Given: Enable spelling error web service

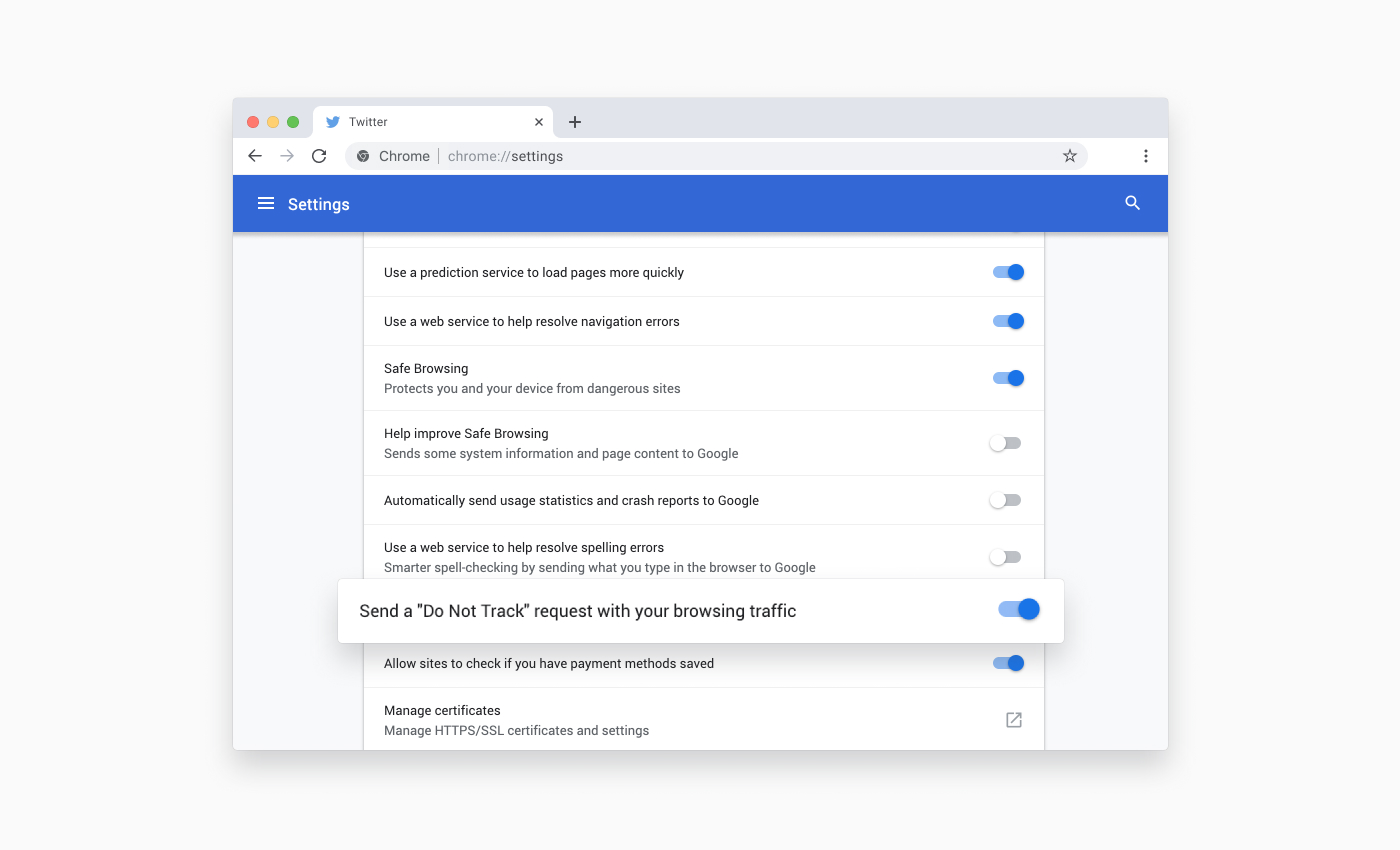Looking at the screenshot, I should pyautogui.click(x=1005, y=556).
